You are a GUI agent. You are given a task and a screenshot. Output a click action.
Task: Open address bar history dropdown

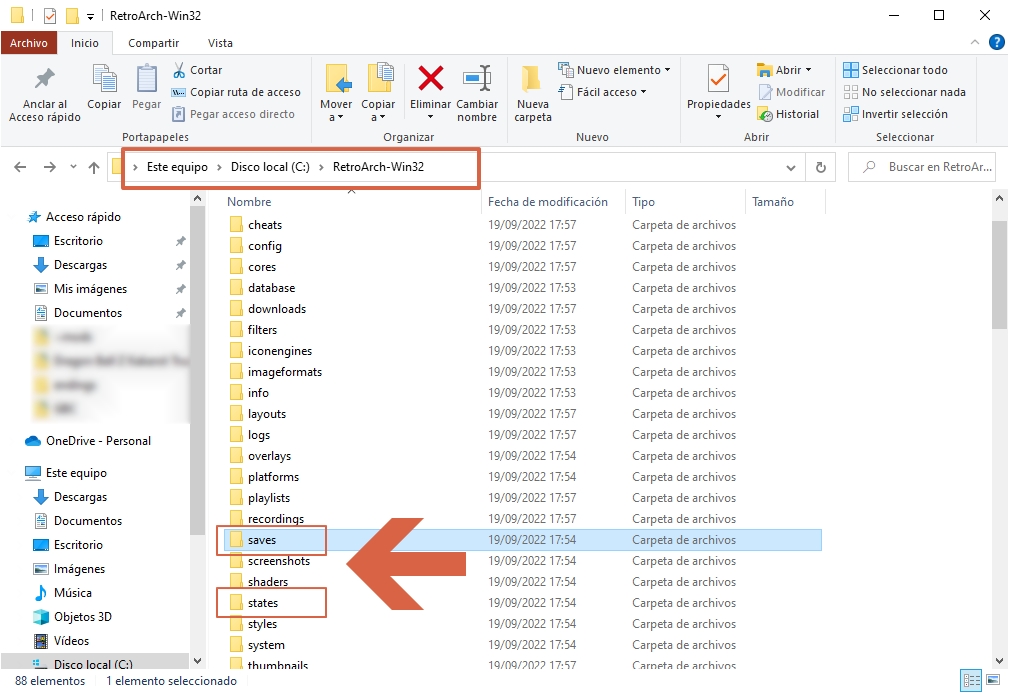click(x=791, y=168)
